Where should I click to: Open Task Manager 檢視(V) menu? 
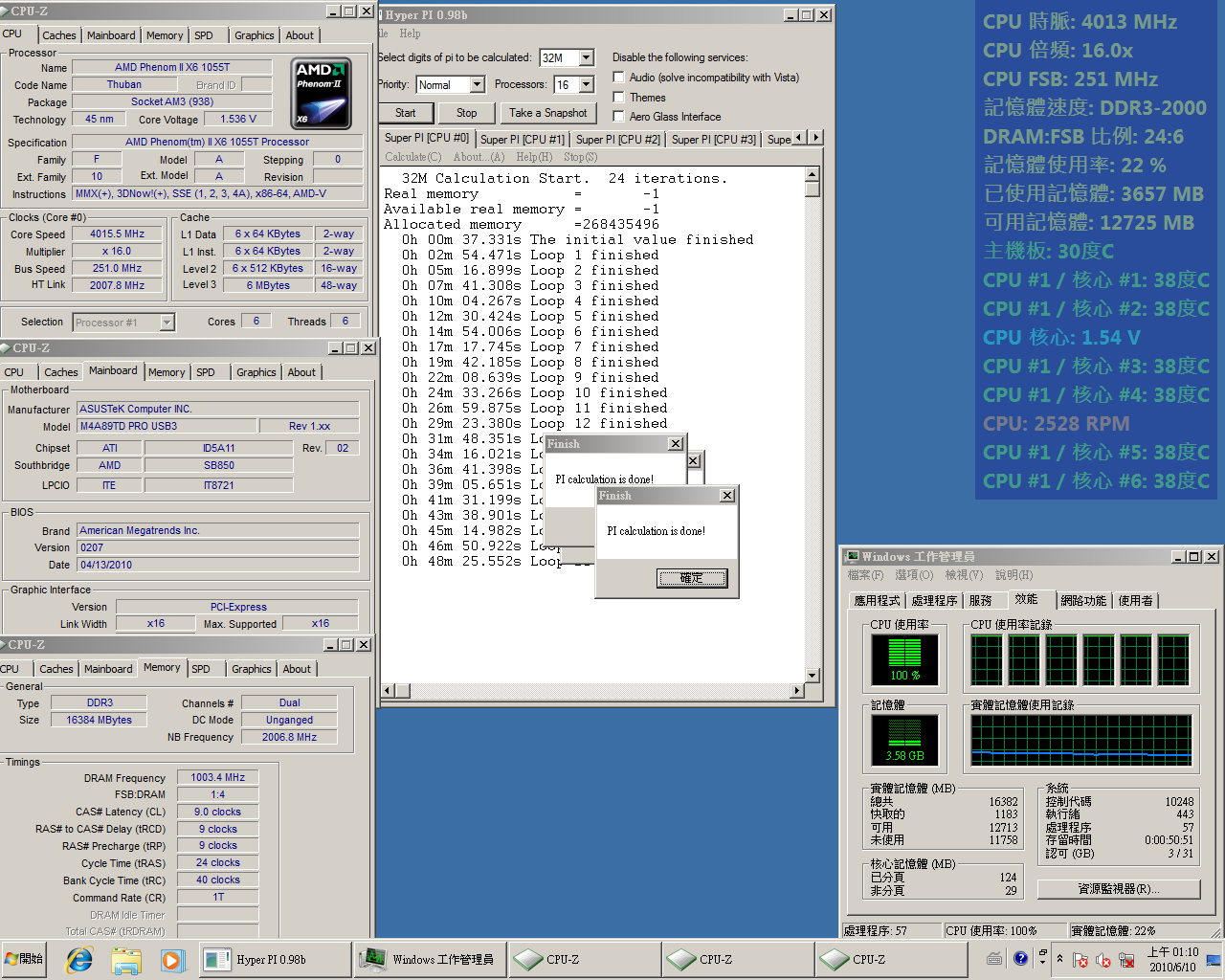click(x=964, y=575)
